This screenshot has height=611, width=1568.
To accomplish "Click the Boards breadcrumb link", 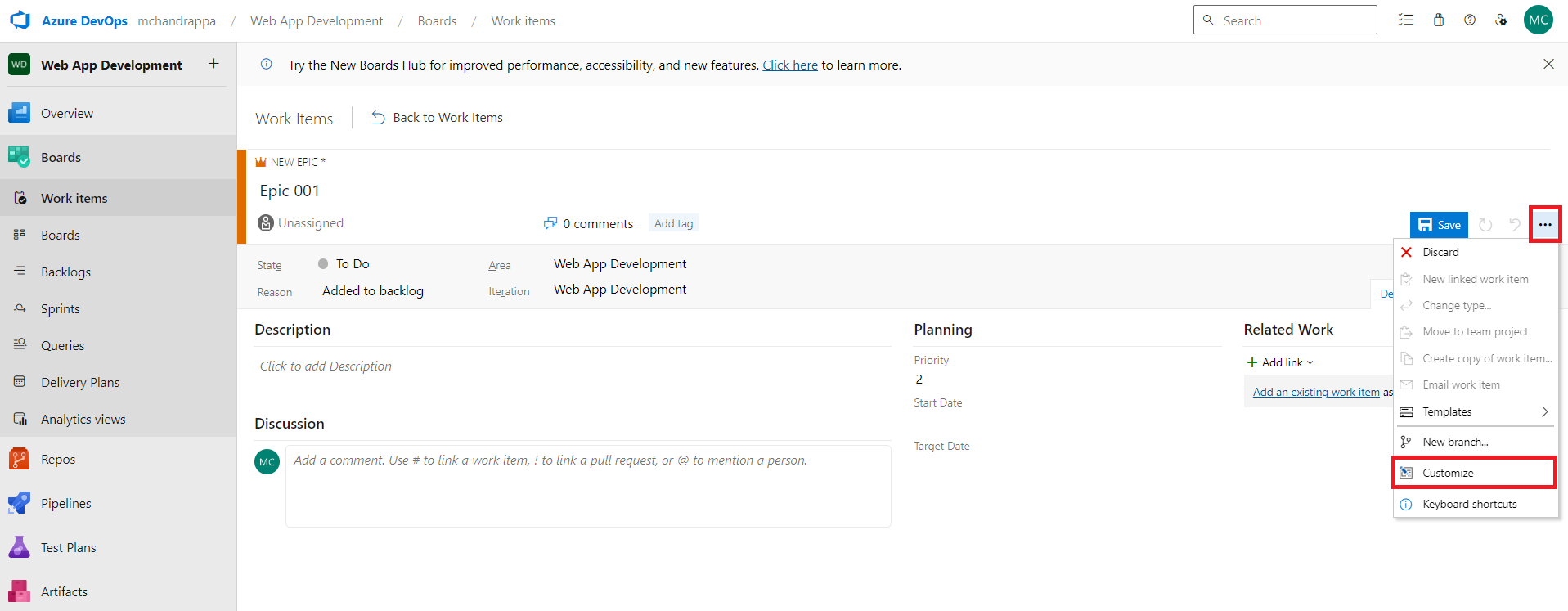I will (437, 20).
